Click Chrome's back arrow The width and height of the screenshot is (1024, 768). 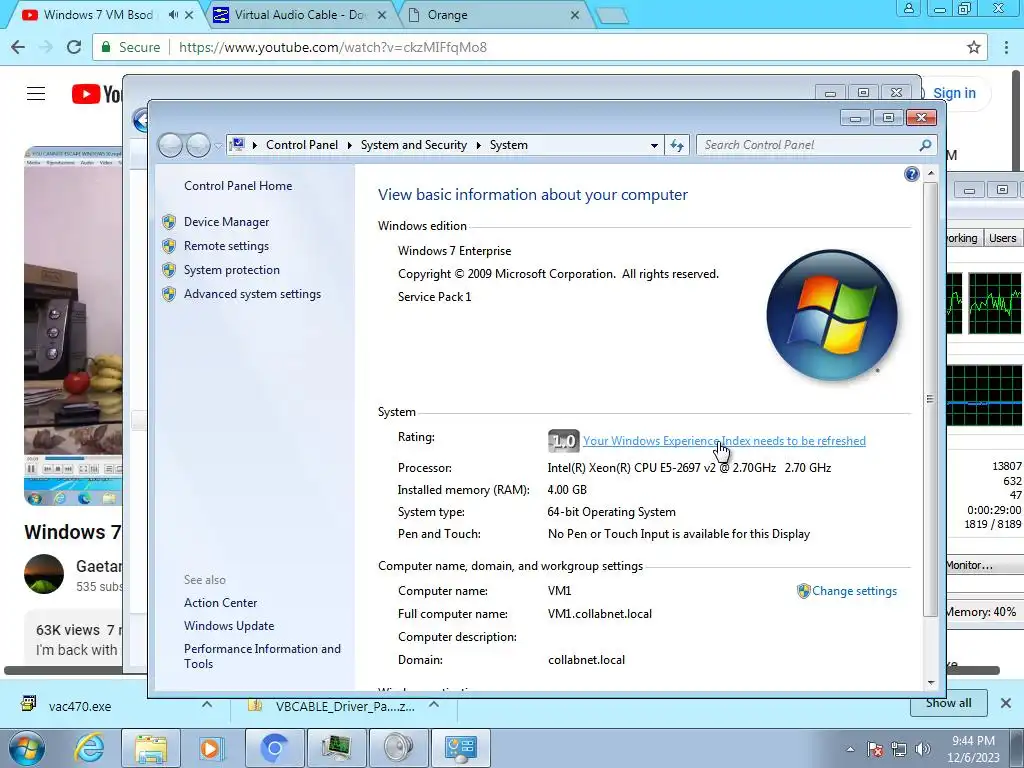pos(18,47)
